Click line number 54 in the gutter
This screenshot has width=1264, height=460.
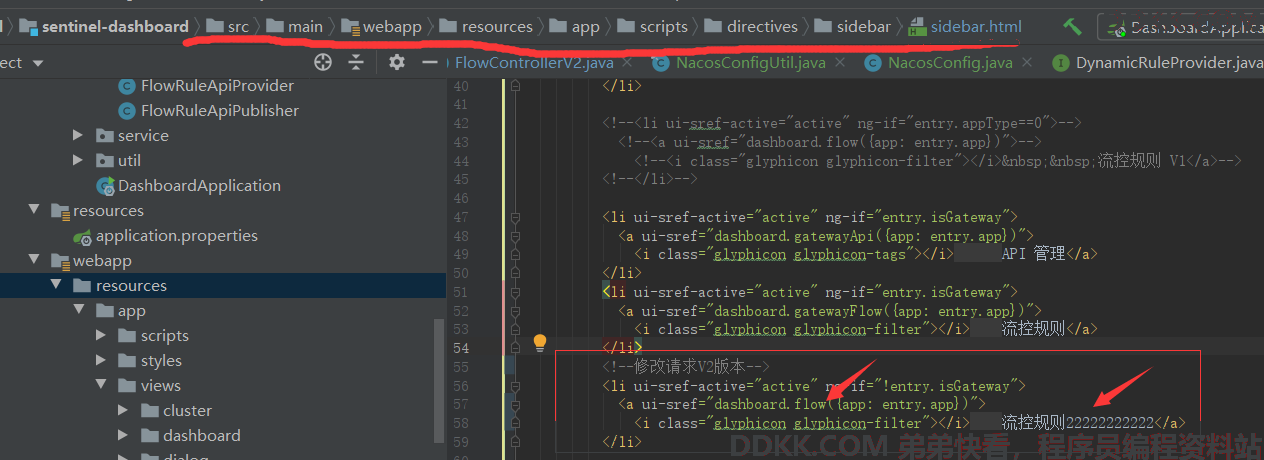coord(461,348)
